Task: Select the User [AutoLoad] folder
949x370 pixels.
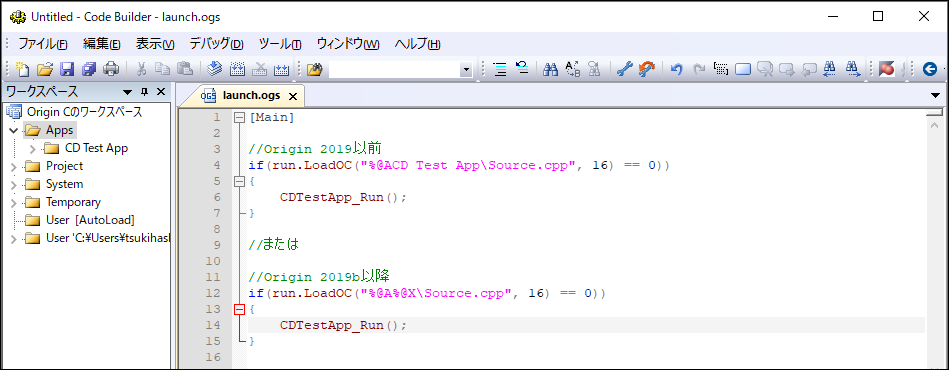Action: coord(90,220)
